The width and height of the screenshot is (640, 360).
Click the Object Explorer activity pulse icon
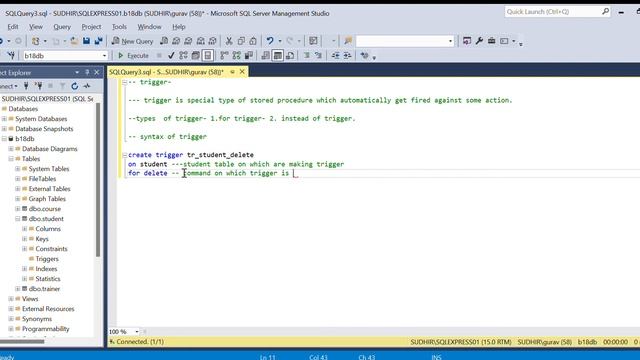coord(87,86)
